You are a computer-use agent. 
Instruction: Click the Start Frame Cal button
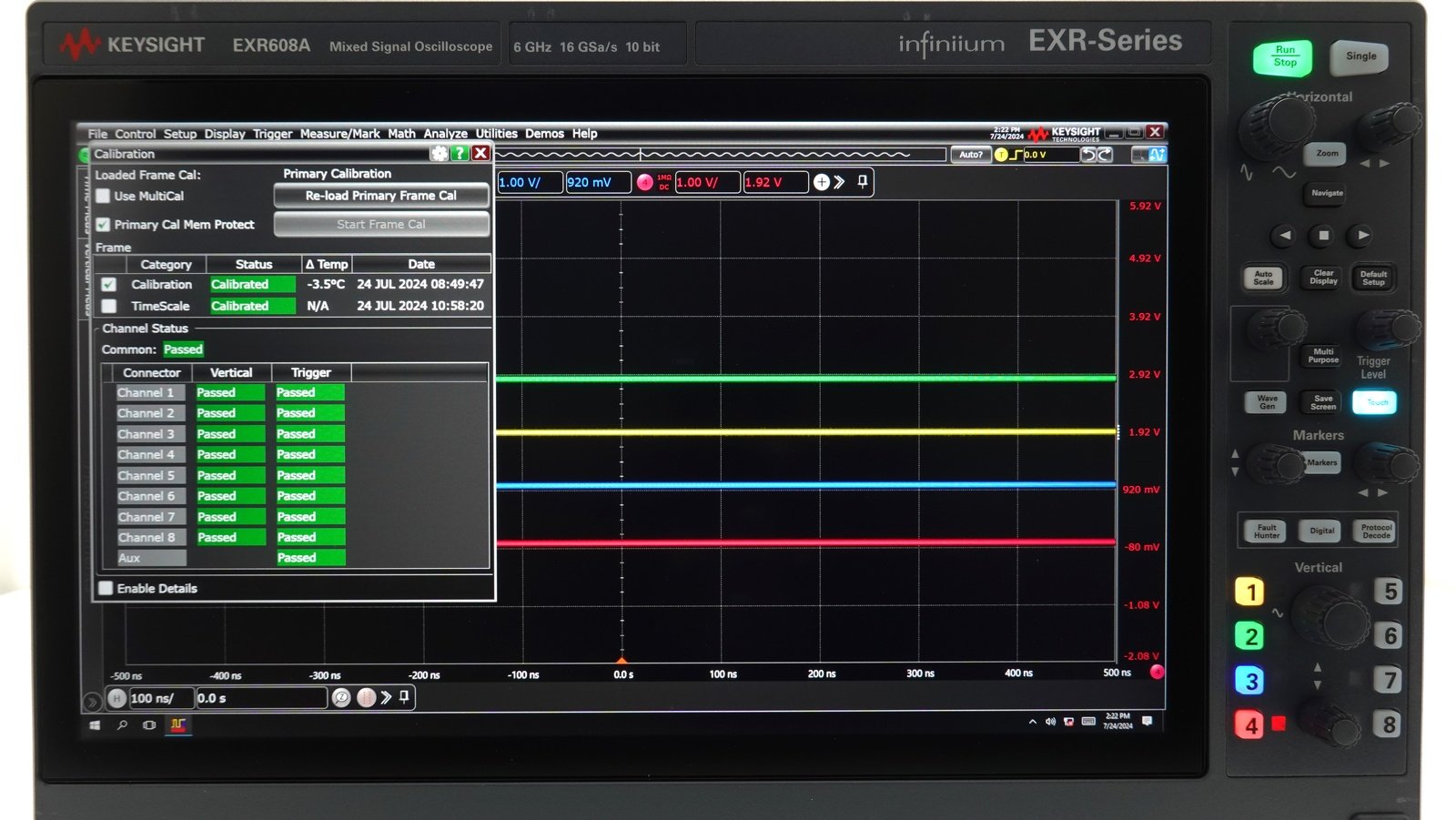tap(381, 224)
